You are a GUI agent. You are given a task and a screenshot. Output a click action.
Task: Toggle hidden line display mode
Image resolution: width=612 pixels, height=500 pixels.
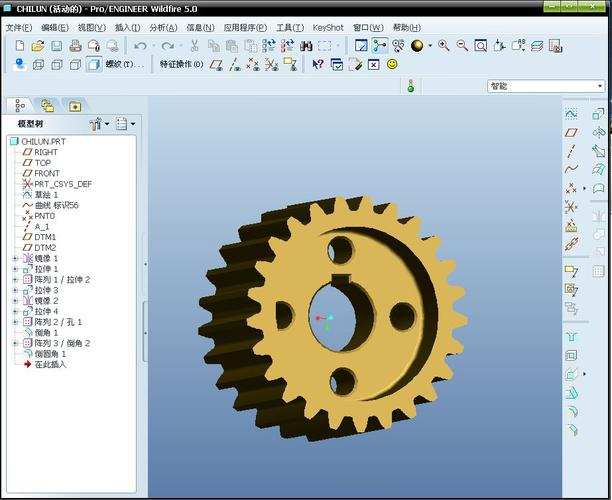pyautogui.click(x=57, y=64)
